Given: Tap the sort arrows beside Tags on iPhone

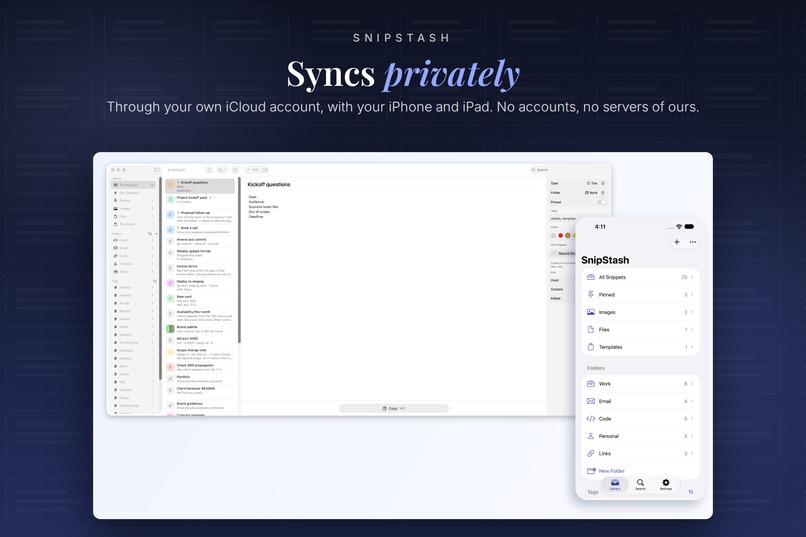Looking at the screenshot, I should pos(691,492).
